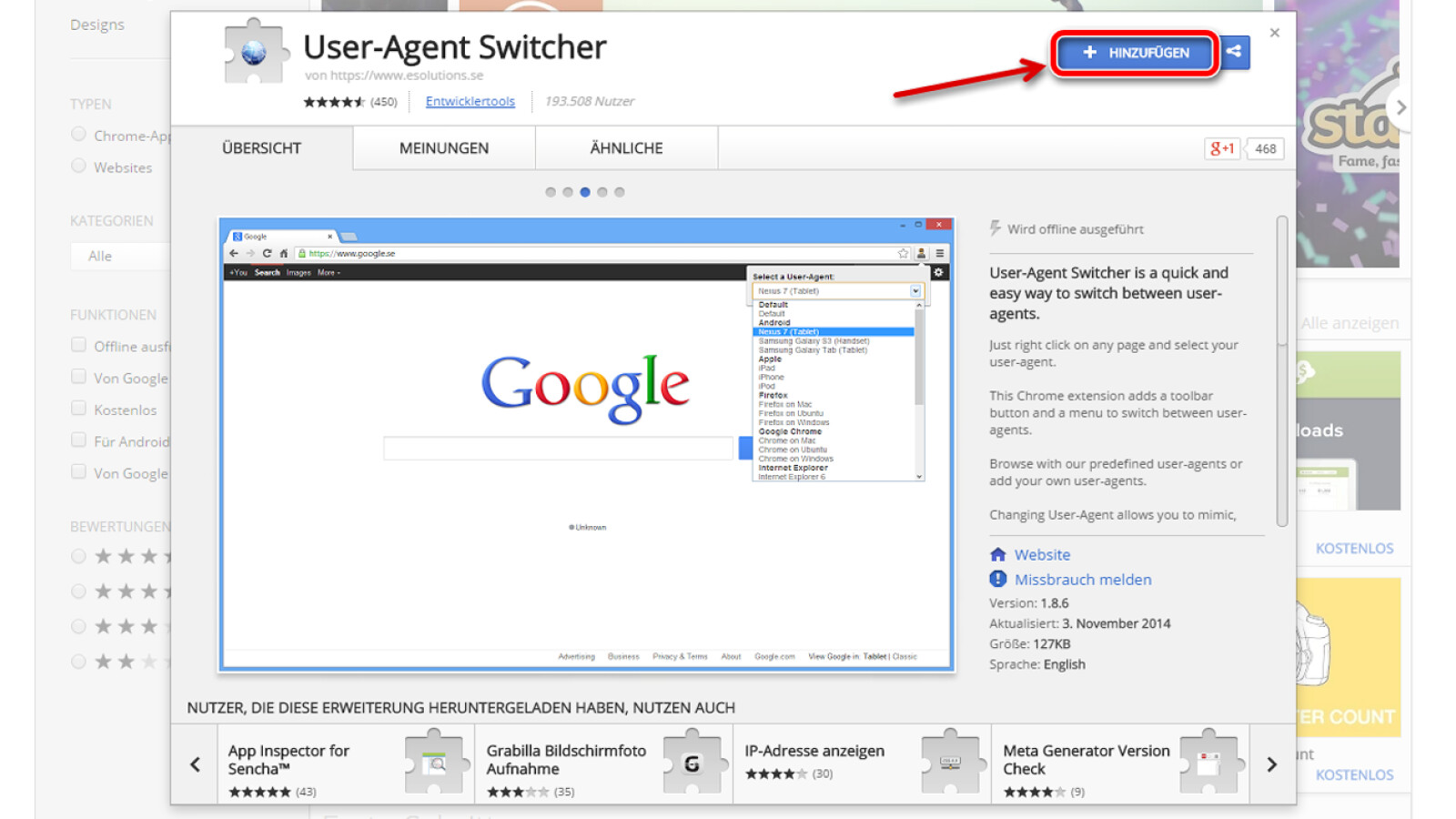Screen dimensions: 1456x819
Task: Click the reload icon in the screenshot browser
Action: pyautogui.click(x=267, y=253)
